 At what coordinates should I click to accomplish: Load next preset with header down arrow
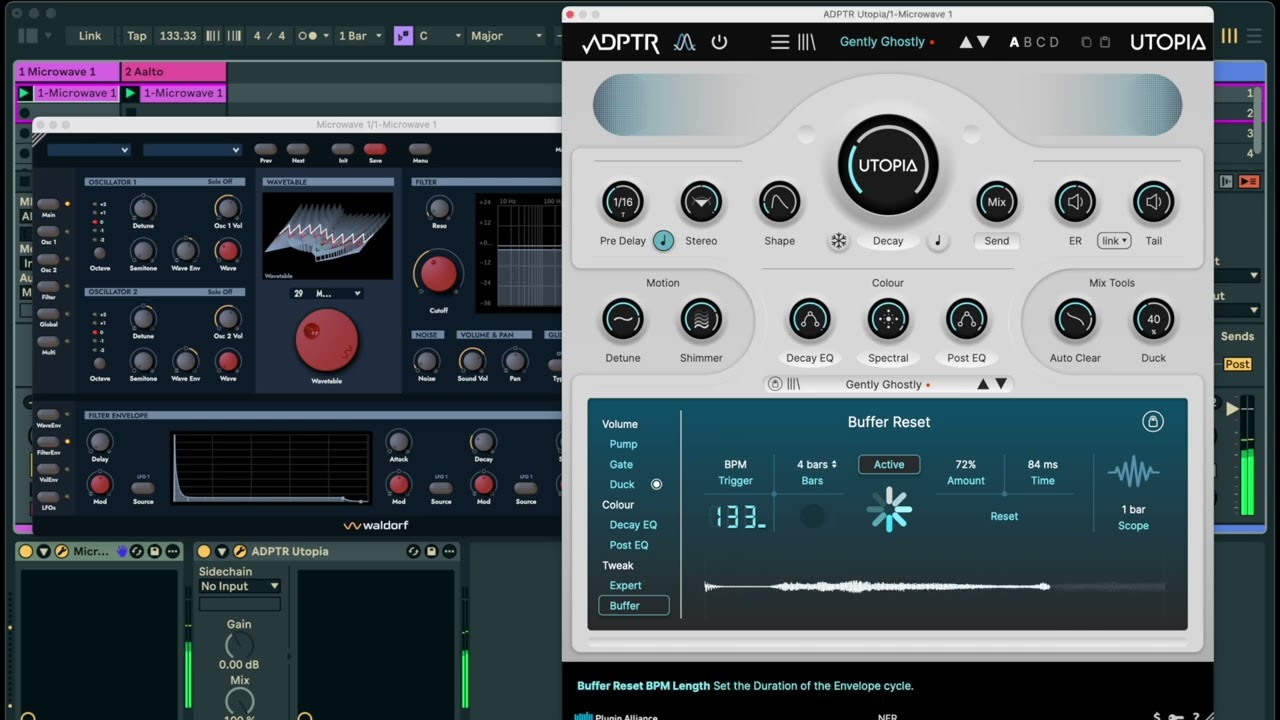pos(983,42)
